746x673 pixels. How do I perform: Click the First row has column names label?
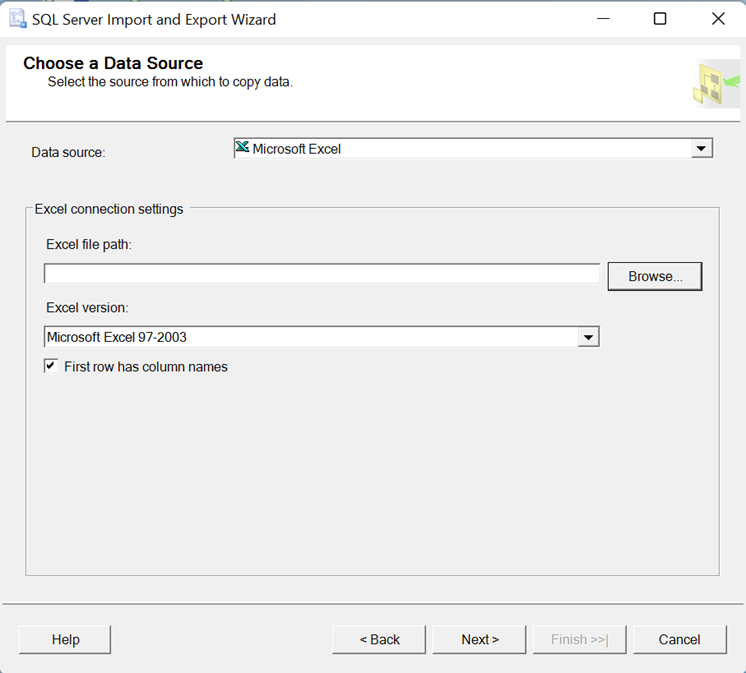tap(146, 367)
